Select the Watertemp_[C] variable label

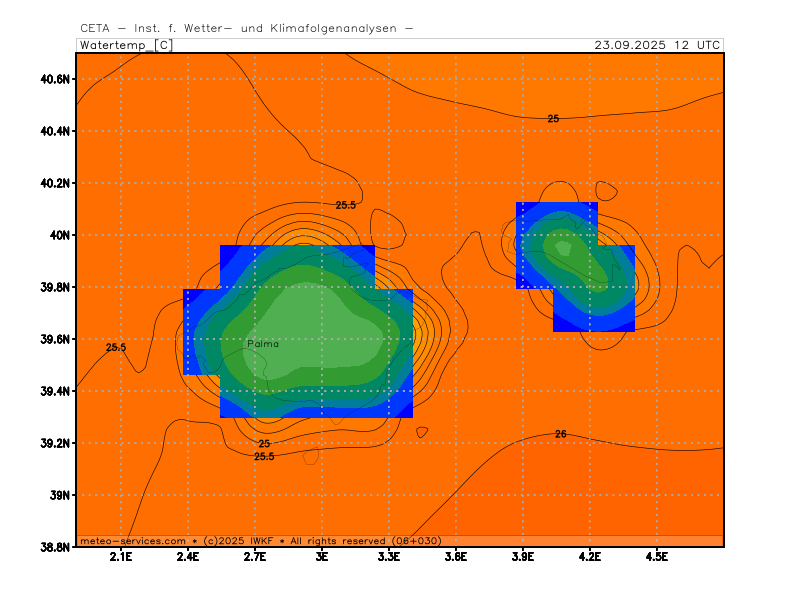127,45
